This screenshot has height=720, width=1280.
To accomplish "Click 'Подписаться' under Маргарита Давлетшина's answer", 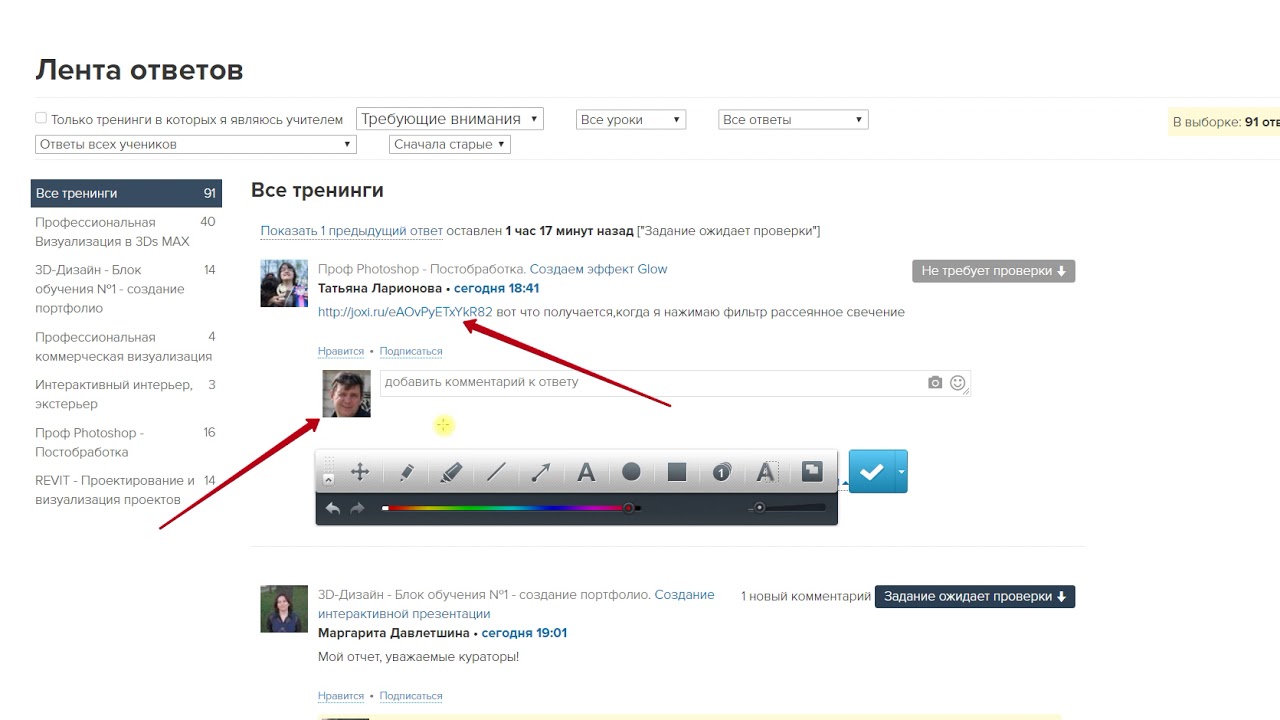I will point(411,696).
